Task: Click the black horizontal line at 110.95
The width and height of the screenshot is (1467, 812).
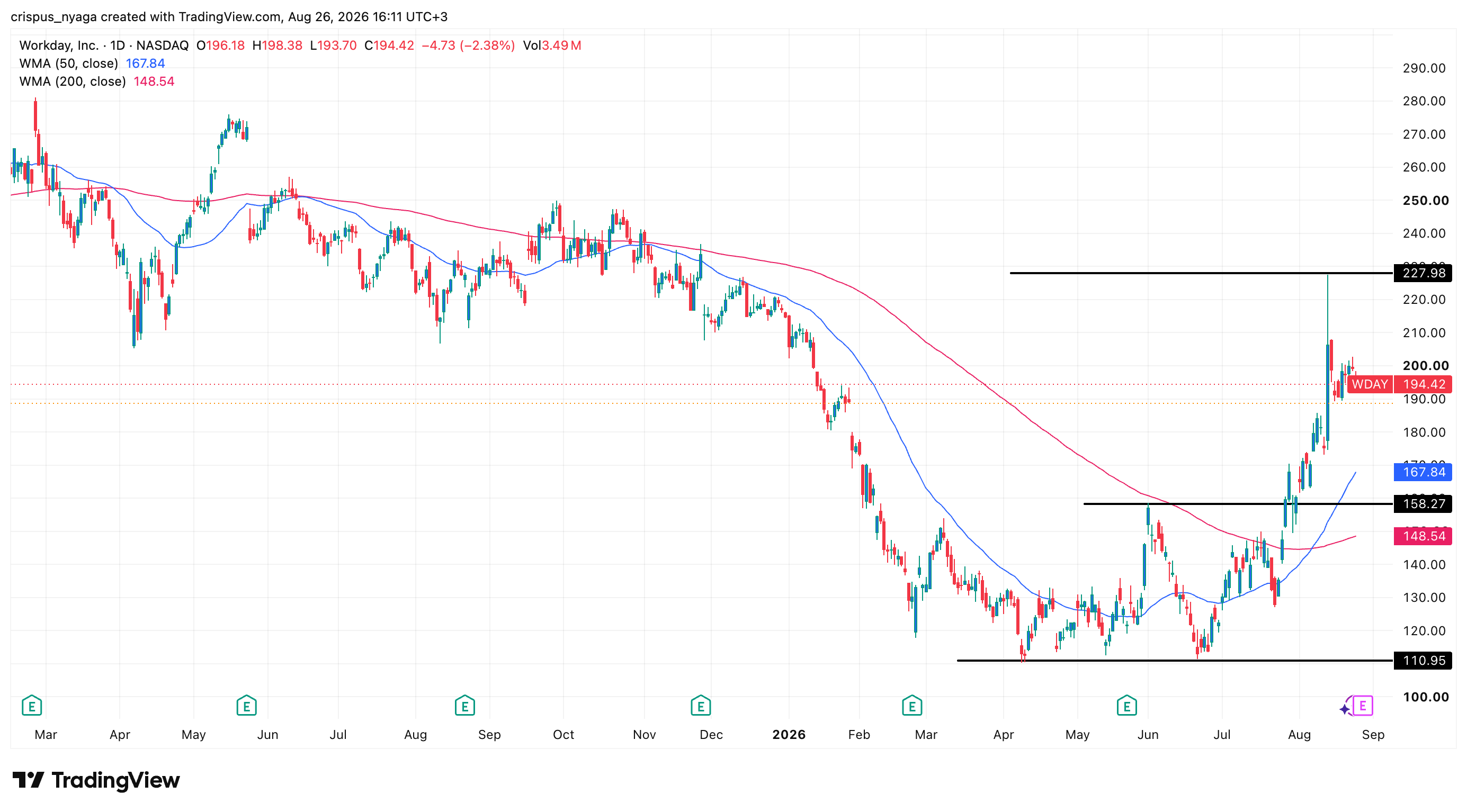Action: click(1175, 661)
